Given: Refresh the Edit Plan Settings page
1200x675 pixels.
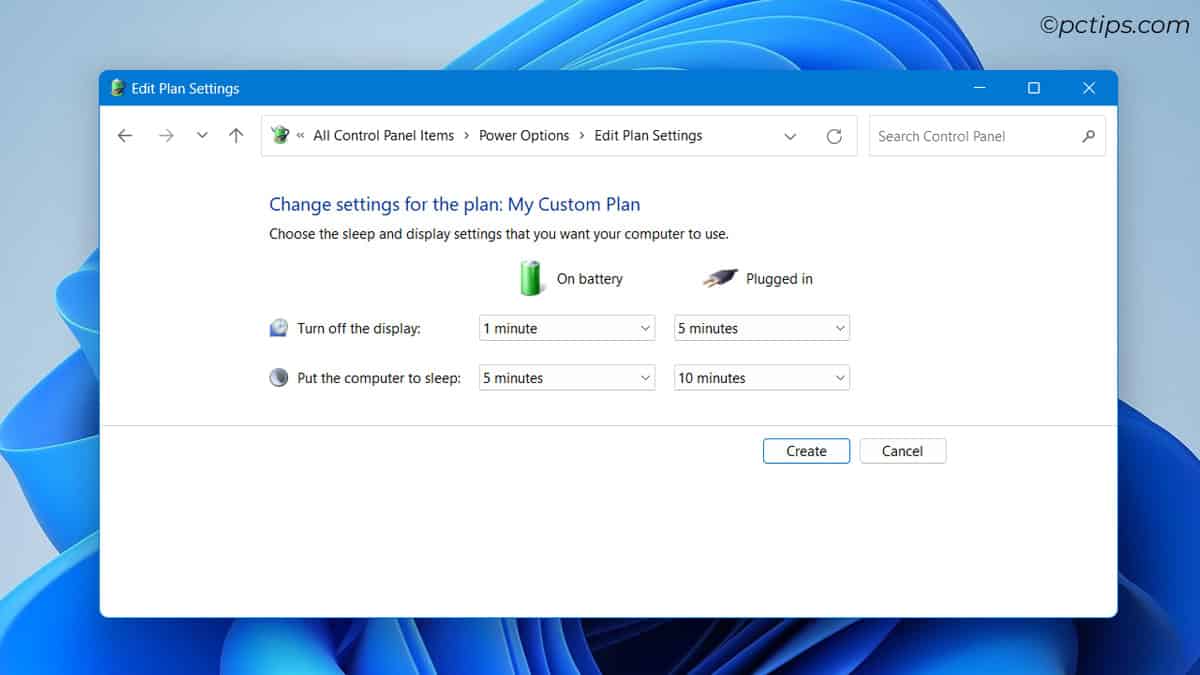Looking at the screenshot, I should tap(835, 136).
